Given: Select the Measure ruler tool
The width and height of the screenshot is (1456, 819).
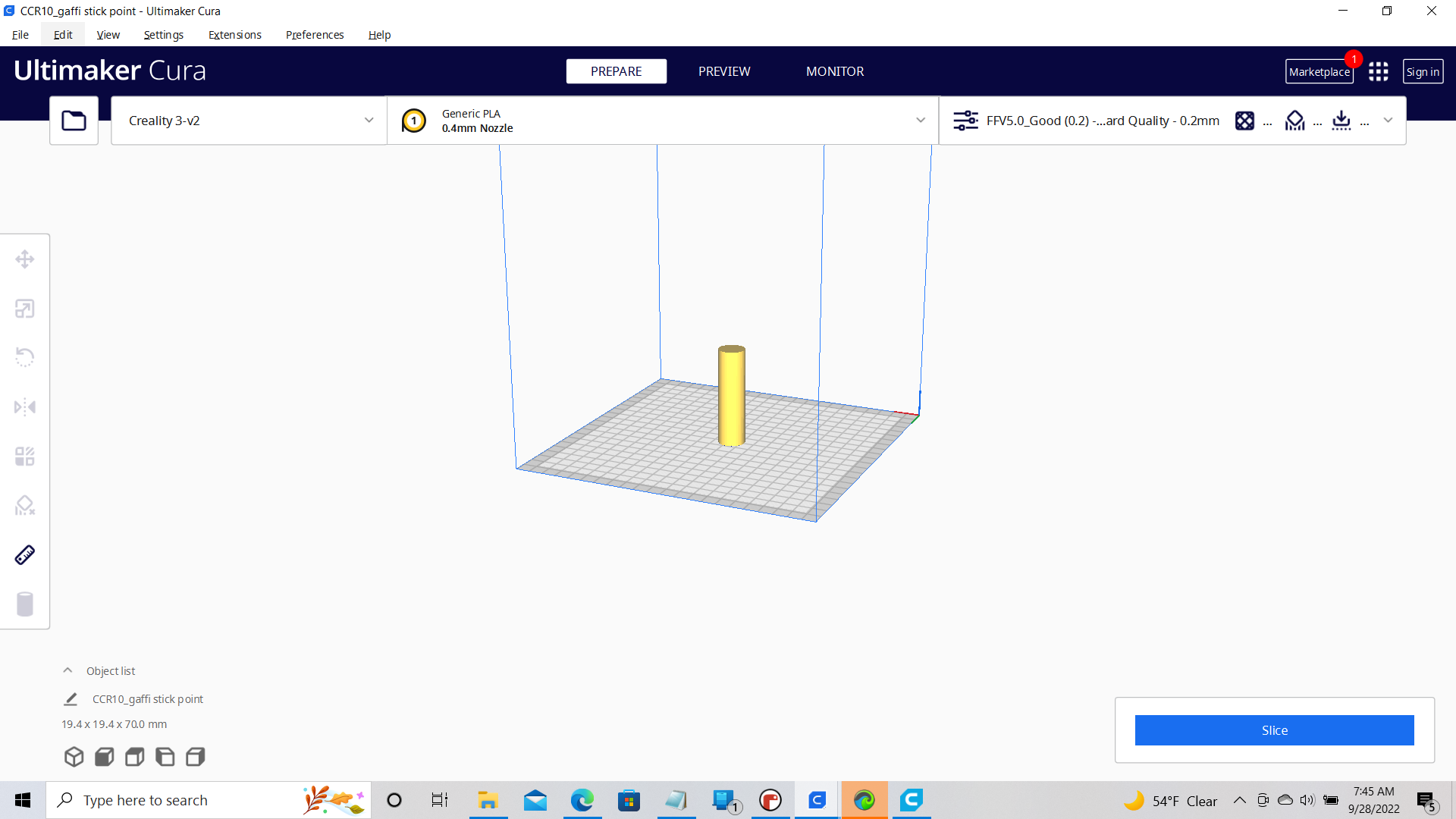Looking at the screenshot, I should click(25, 555).
